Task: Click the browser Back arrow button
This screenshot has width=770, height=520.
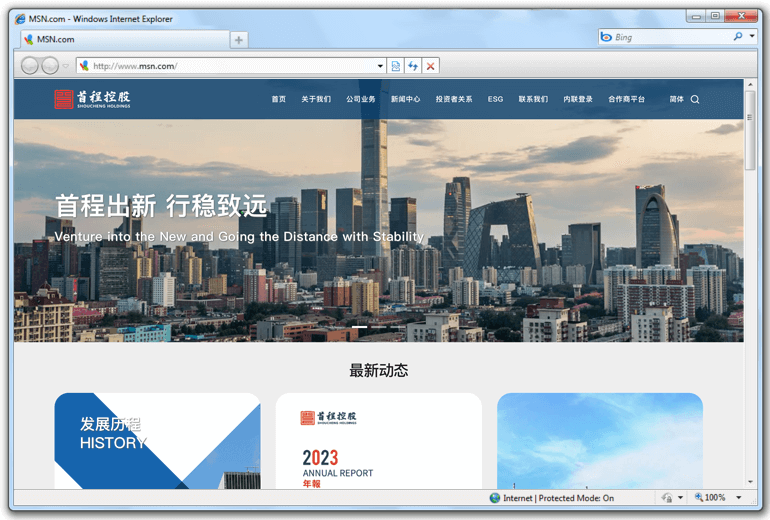Action: click(29, 65)
